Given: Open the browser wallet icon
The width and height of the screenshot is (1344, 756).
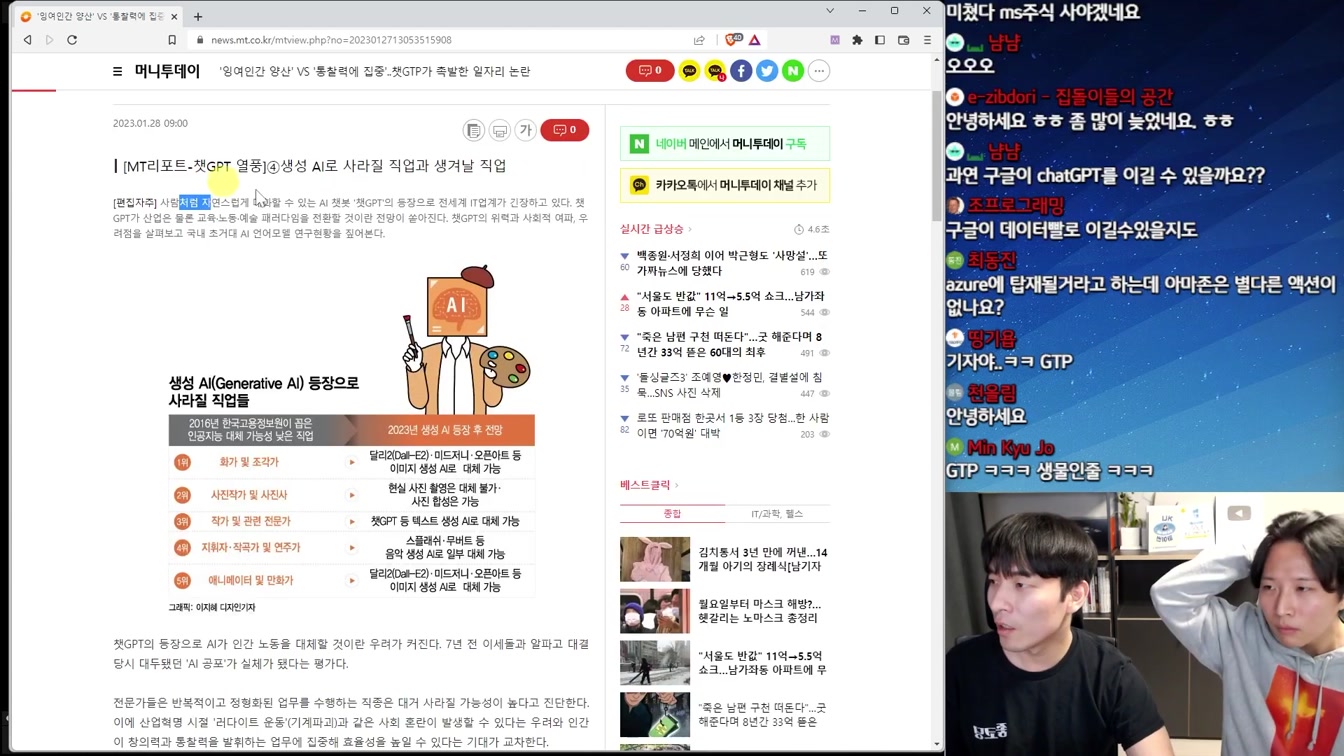Looking at the screenshot, I should [x=903, y=40].
